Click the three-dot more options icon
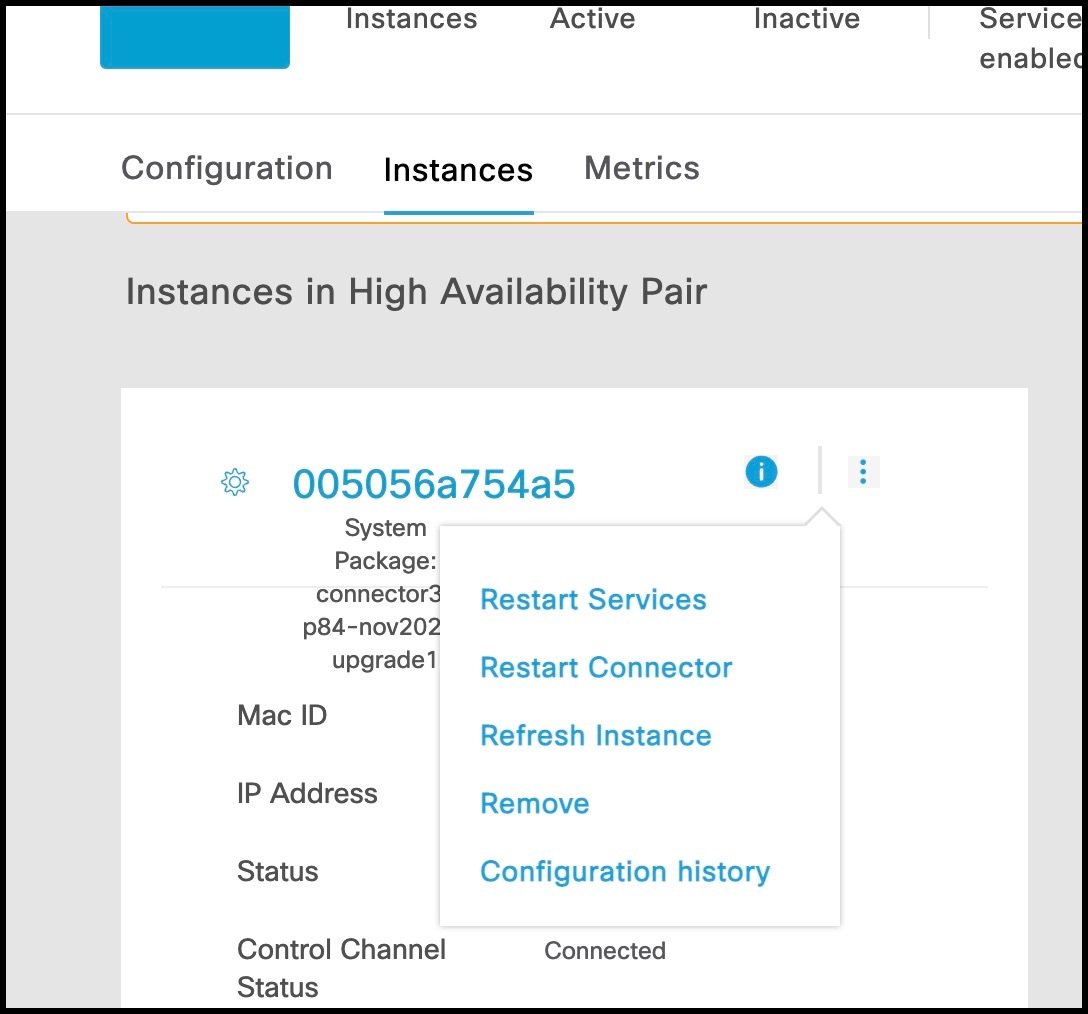This screenshot has width=1088, height=1014. click(x=863, y=471)
